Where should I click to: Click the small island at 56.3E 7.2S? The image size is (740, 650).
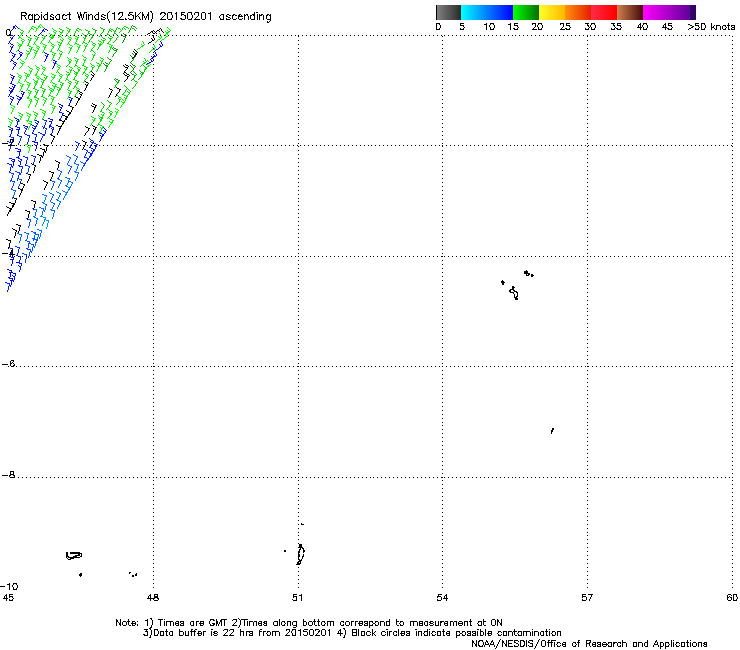pos(552,431)
